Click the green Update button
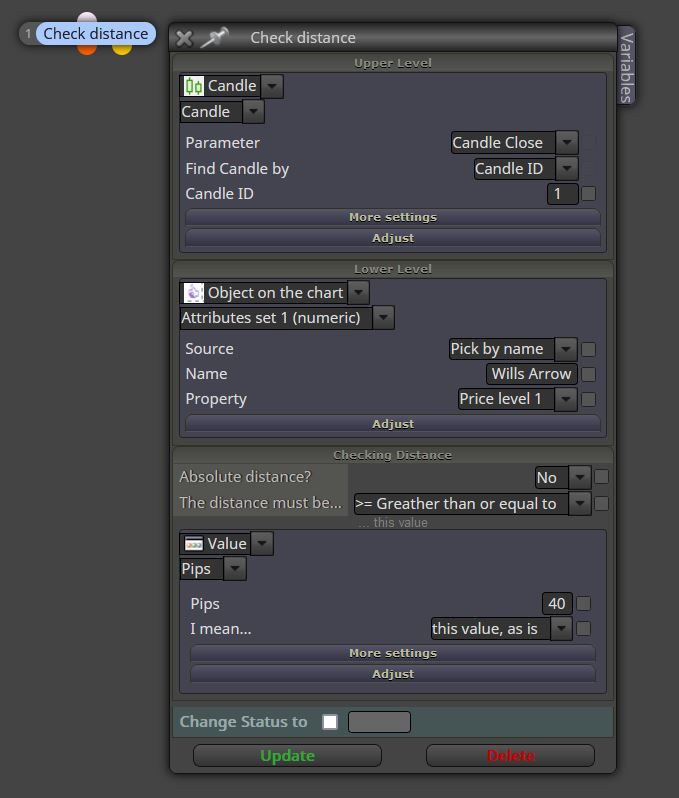The height and width of the screenshot is (798, 679). click(288, 756)
